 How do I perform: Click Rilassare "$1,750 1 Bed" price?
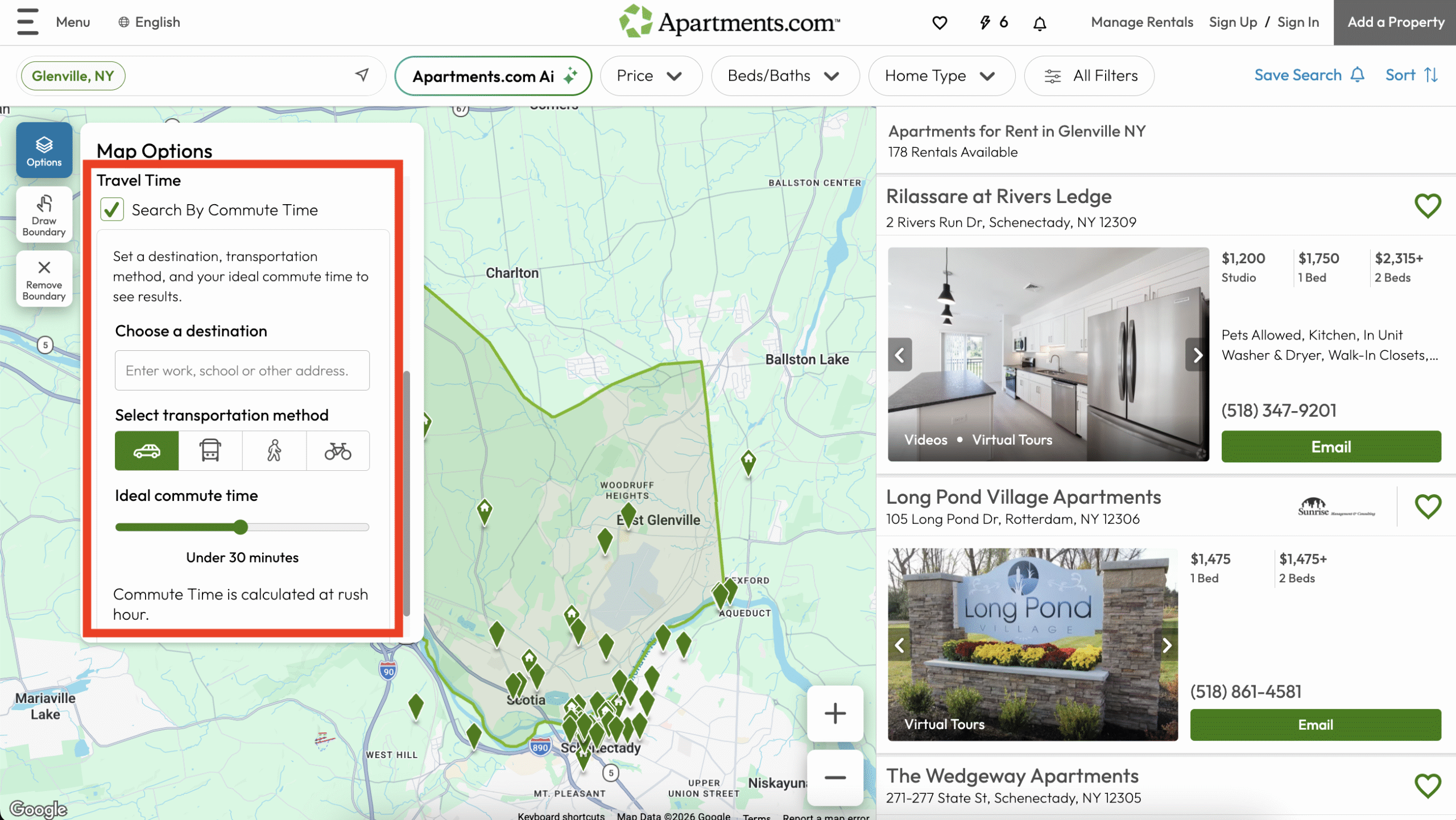1318,267
